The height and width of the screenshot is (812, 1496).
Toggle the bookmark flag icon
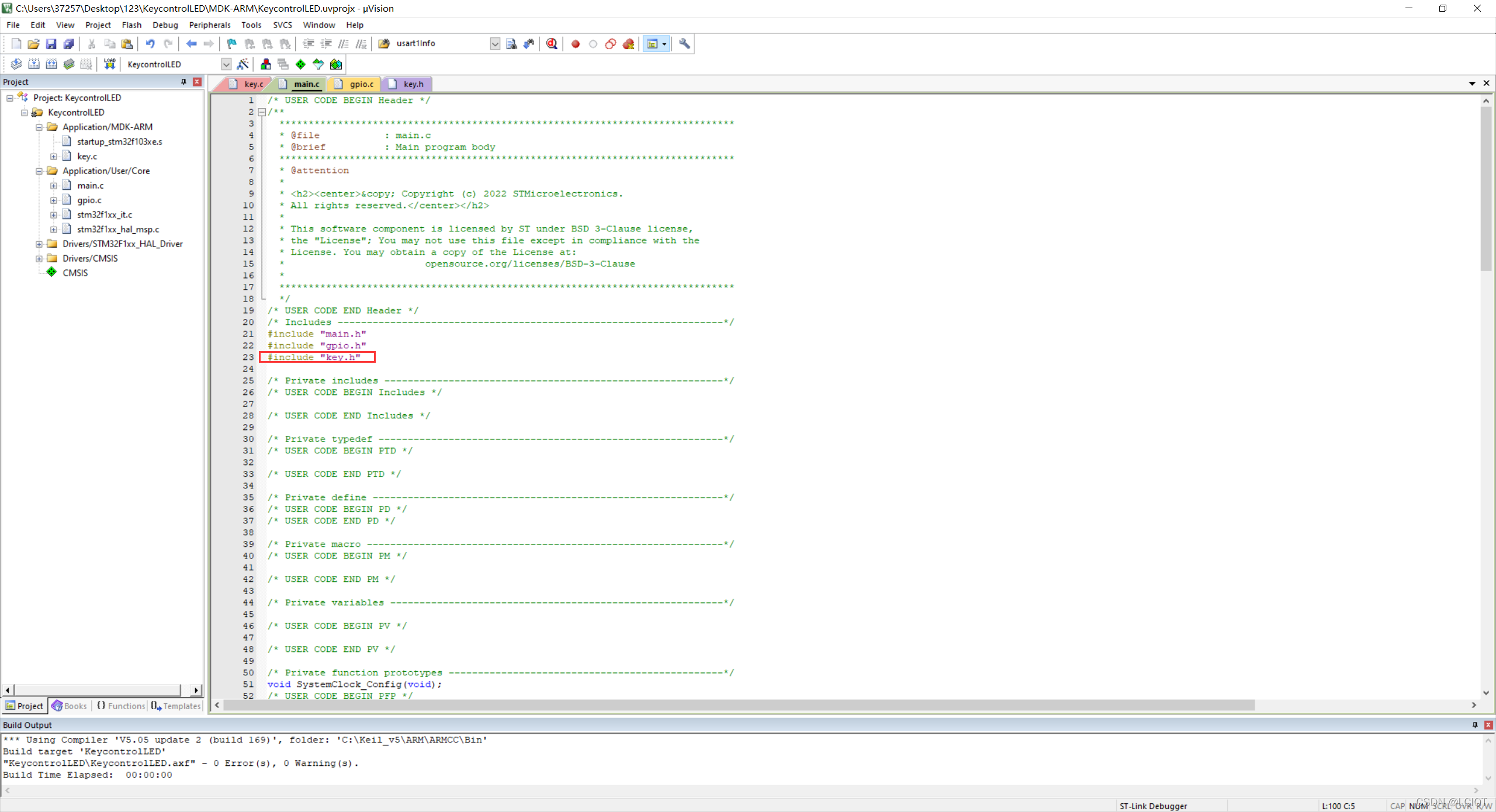[231, 44]
